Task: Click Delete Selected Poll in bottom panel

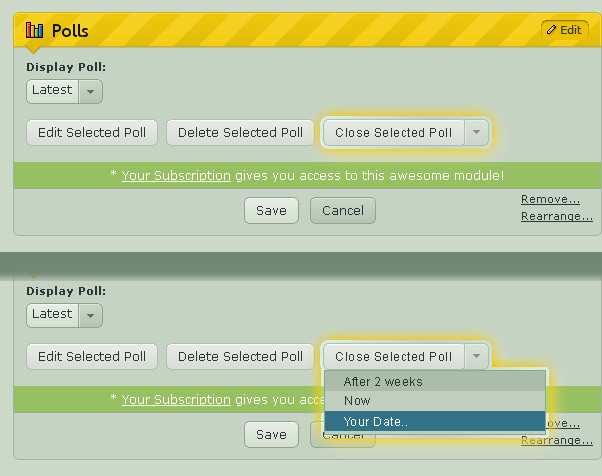Action: [x=240, y=357]
